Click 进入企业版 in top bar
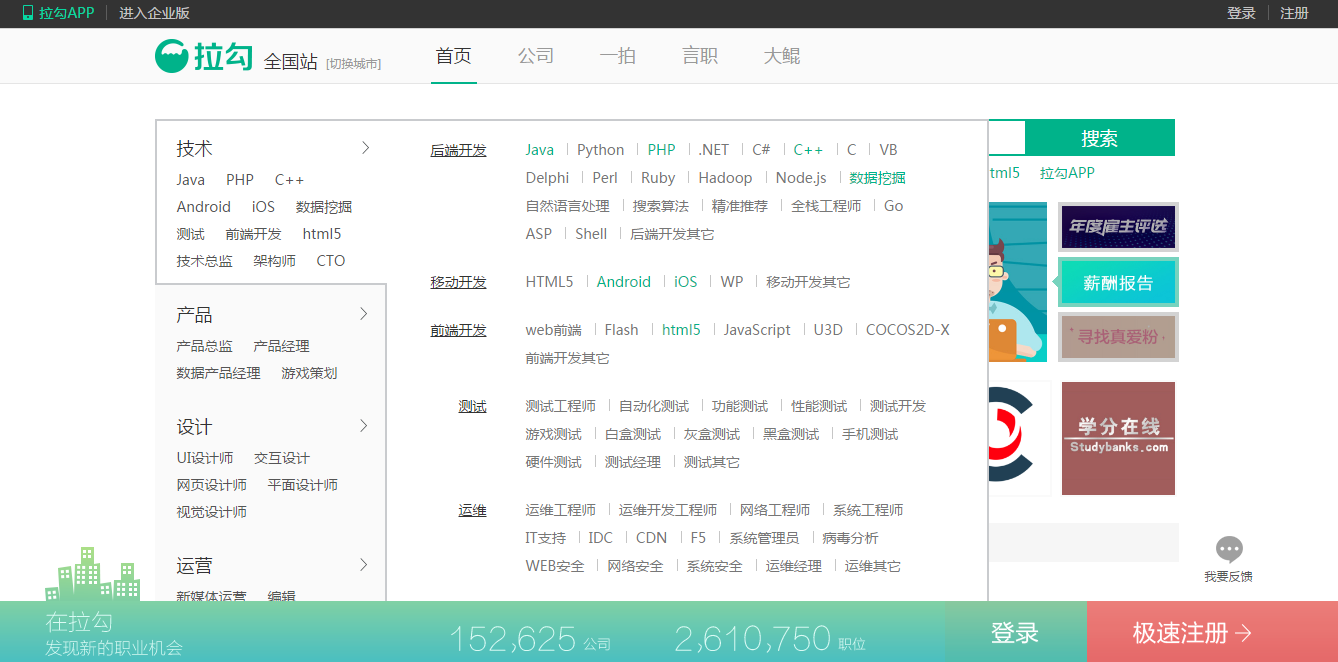This screenshot has width=1338, height=662. tap(154, 13)
